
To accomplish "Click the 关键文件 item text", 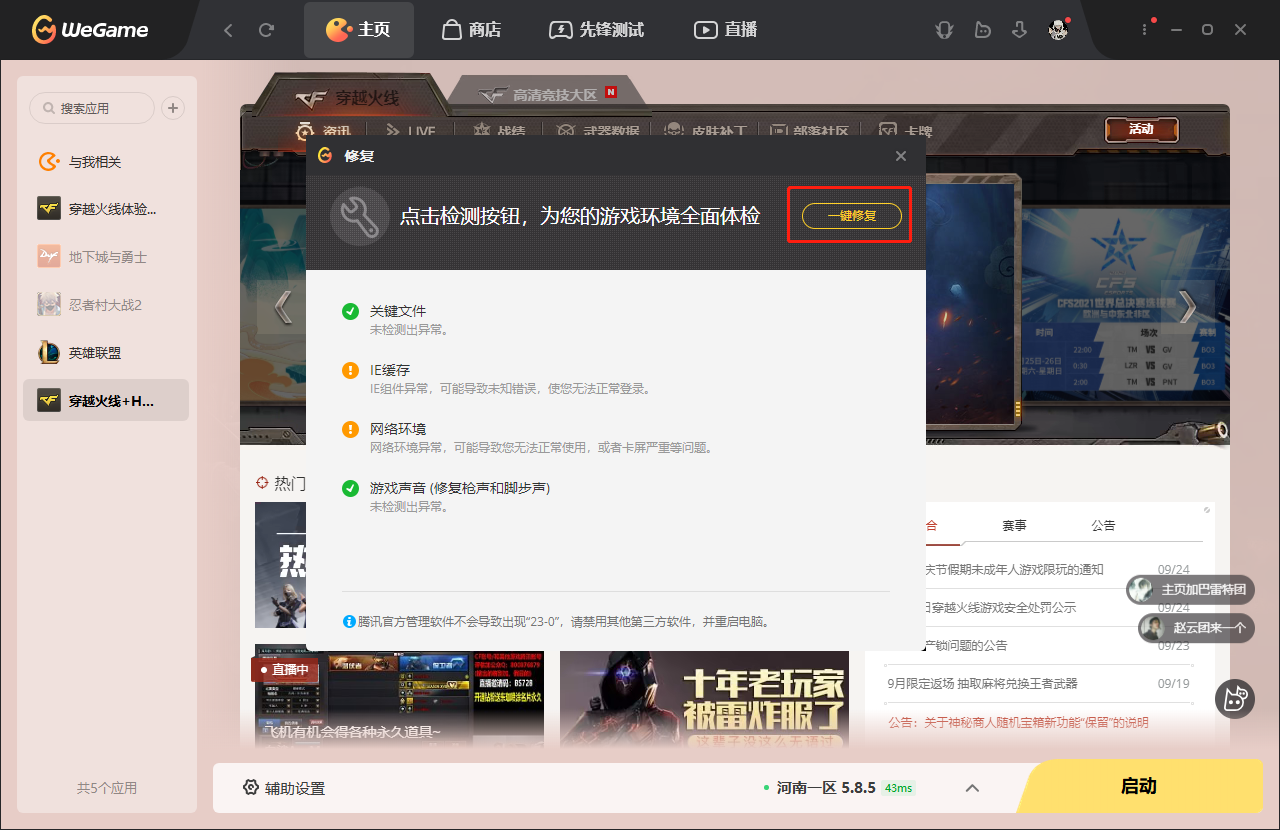I will click(398, 311).
